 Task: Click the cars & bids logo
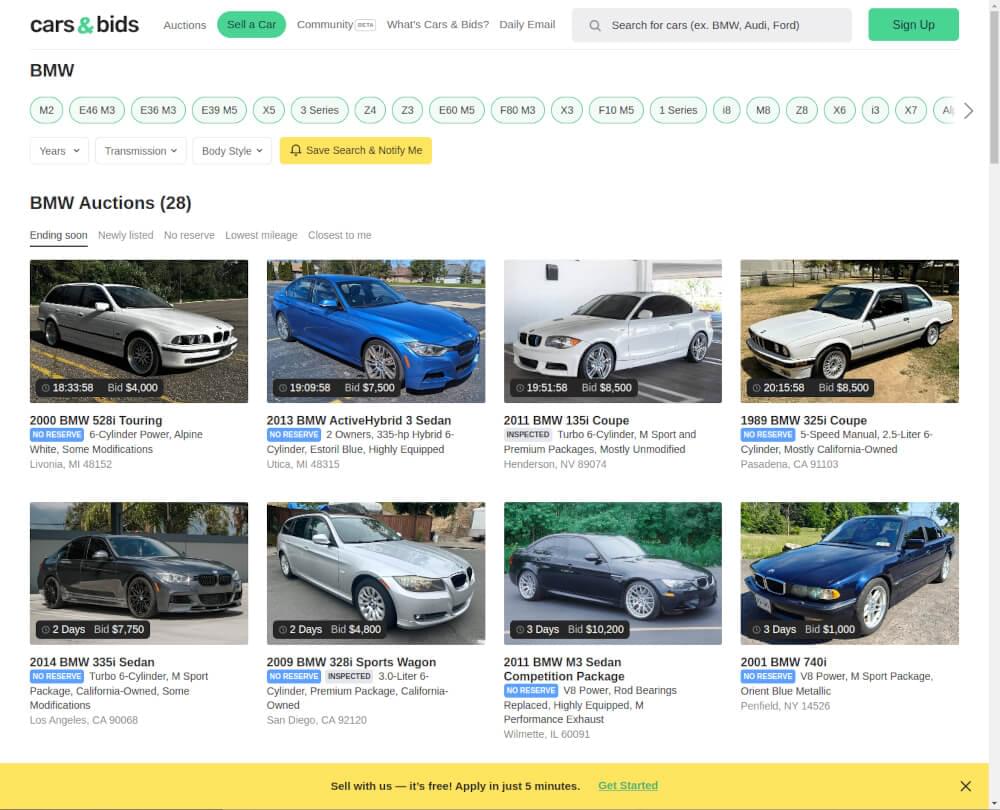84,24
